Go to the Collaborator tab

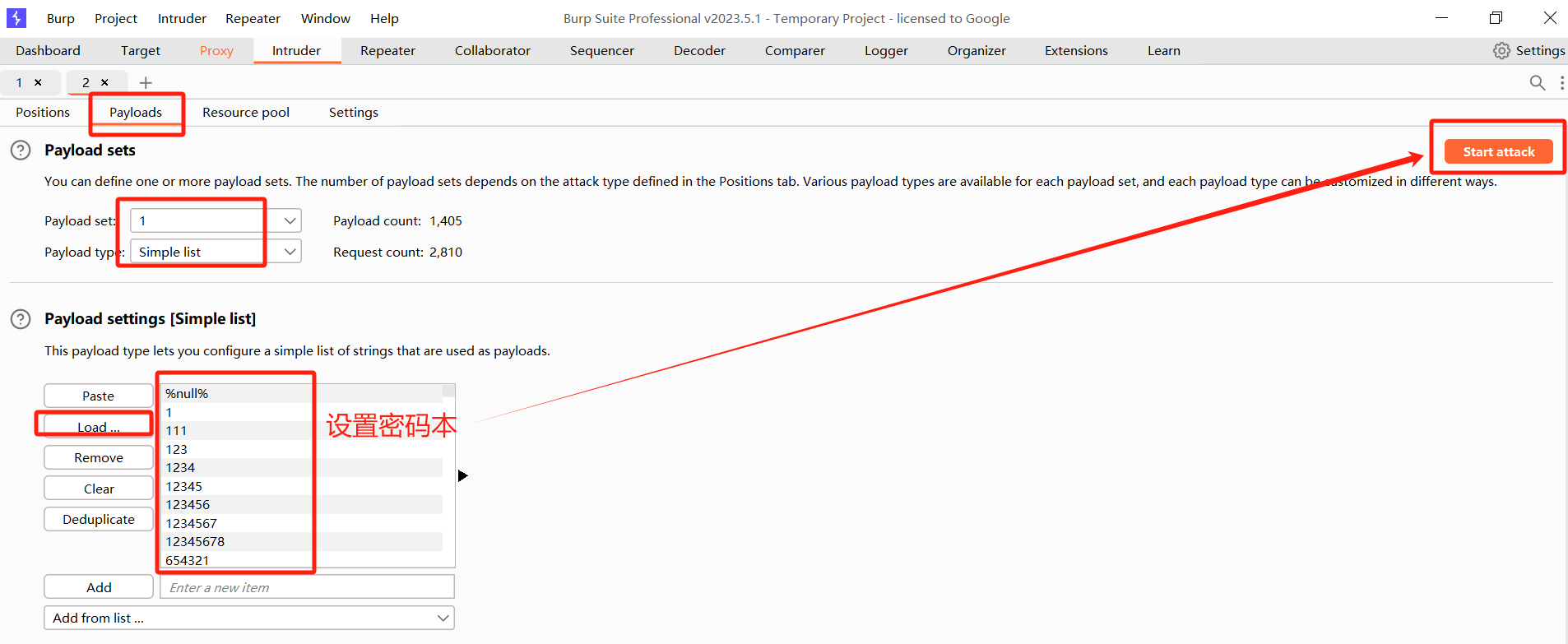tap(493, 51)
